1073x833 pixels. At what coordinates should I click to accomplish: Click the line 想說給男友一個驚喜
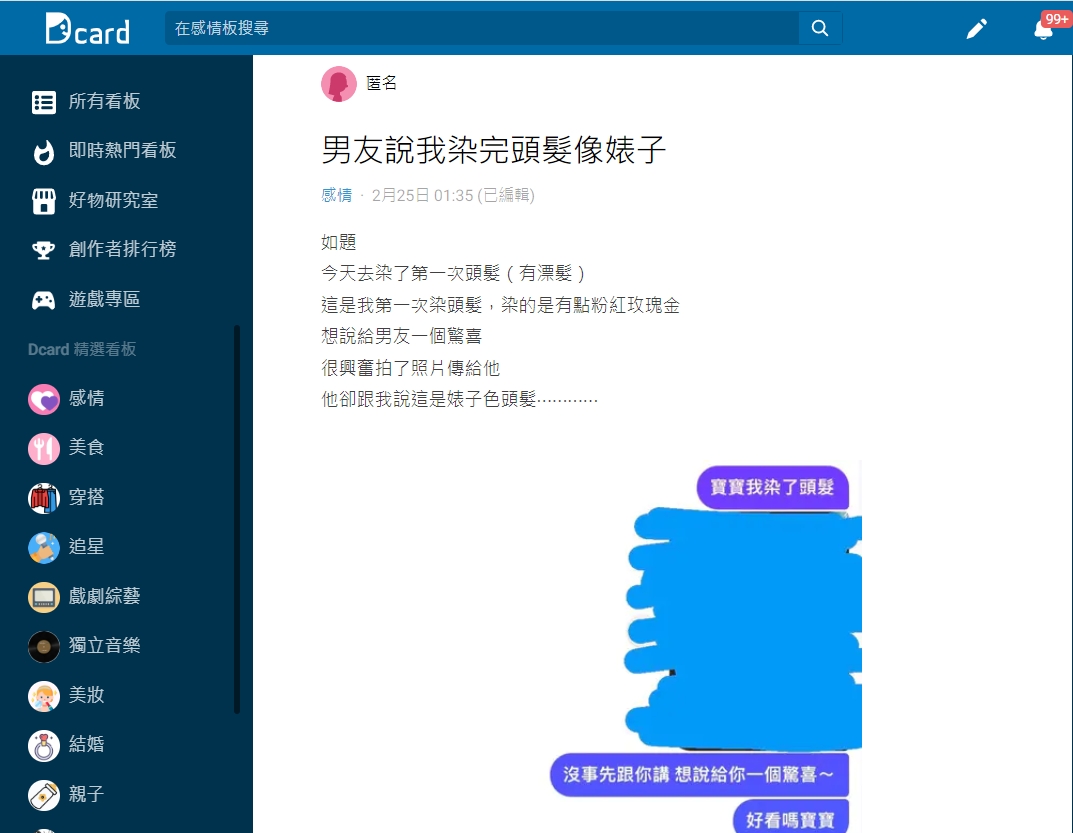click(402, 337)
